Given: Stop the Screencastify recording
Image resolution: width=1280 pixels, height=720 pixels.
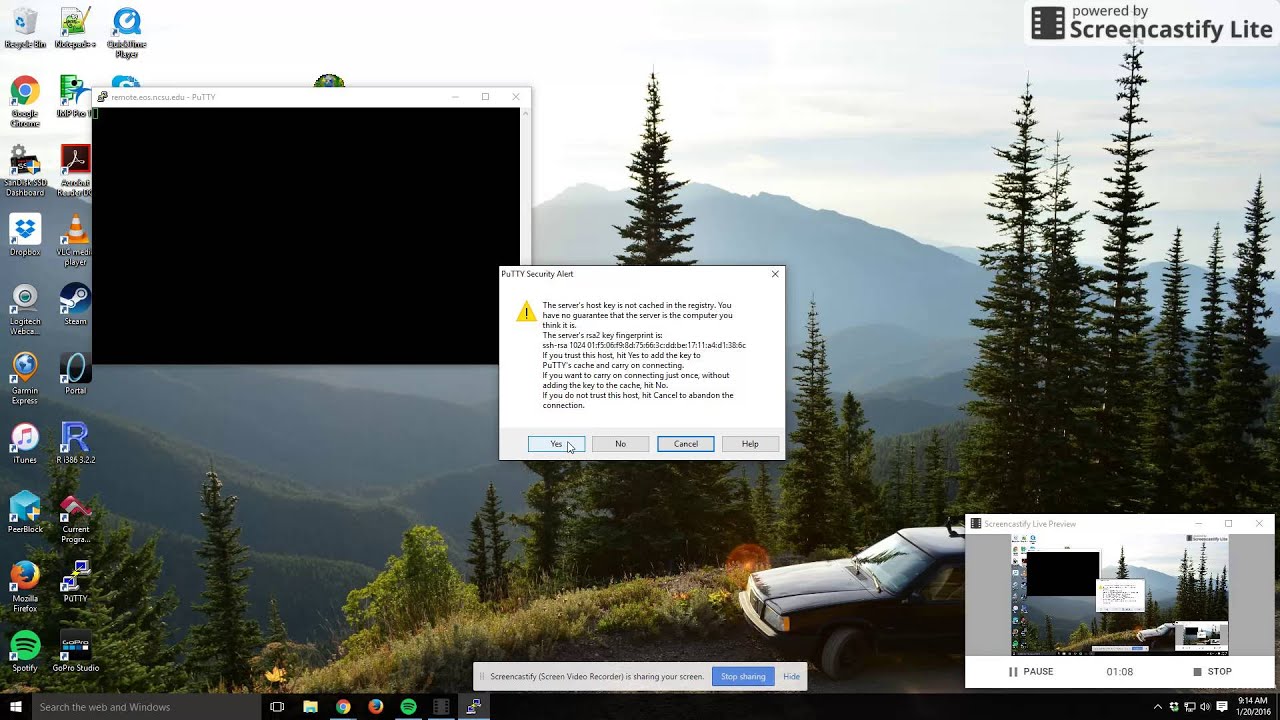Looking at the screenshot, I should (x=1212, y=672).
